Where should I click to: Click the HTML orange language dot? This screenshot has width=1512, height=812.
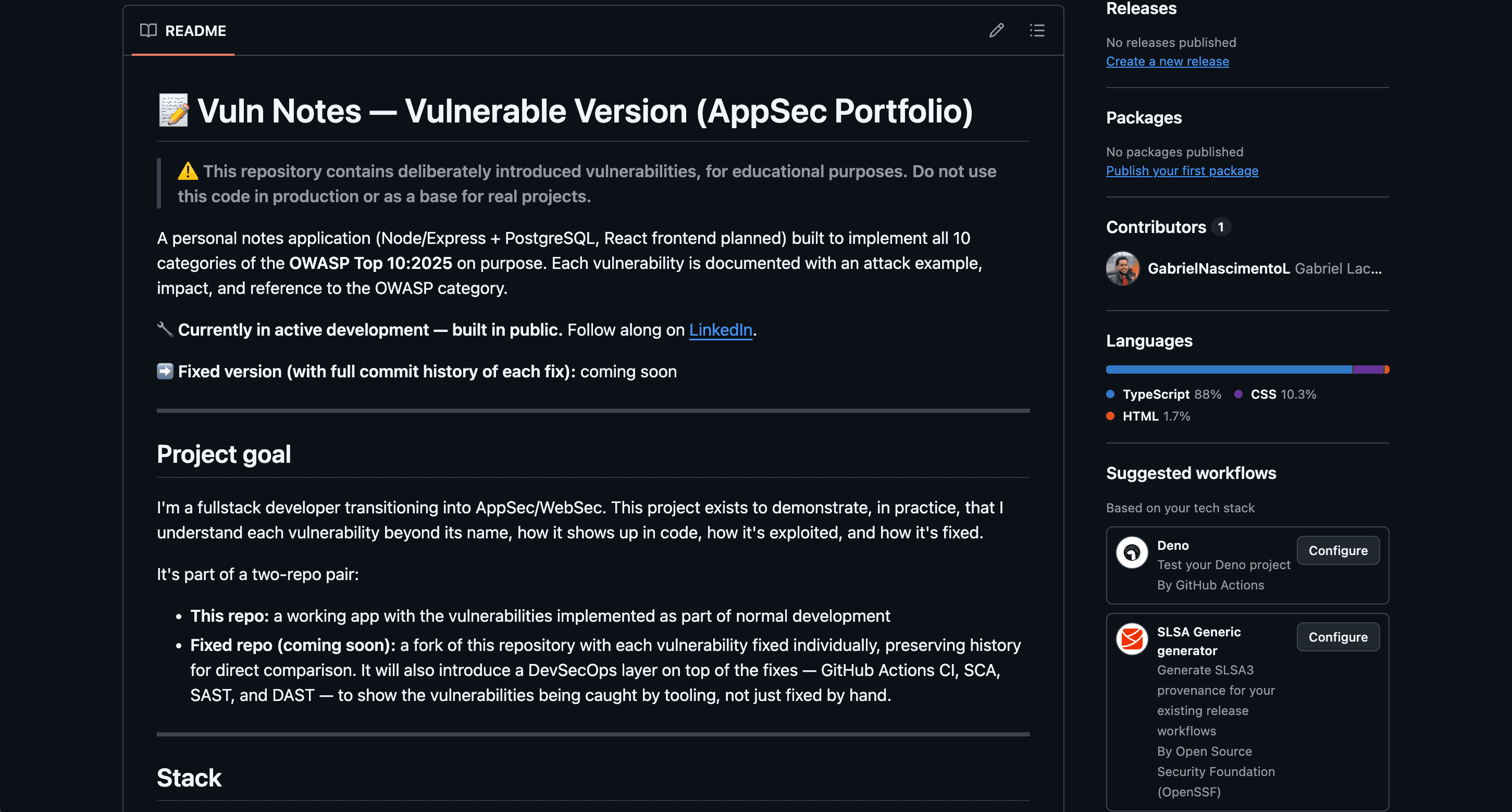(1110, 416)
